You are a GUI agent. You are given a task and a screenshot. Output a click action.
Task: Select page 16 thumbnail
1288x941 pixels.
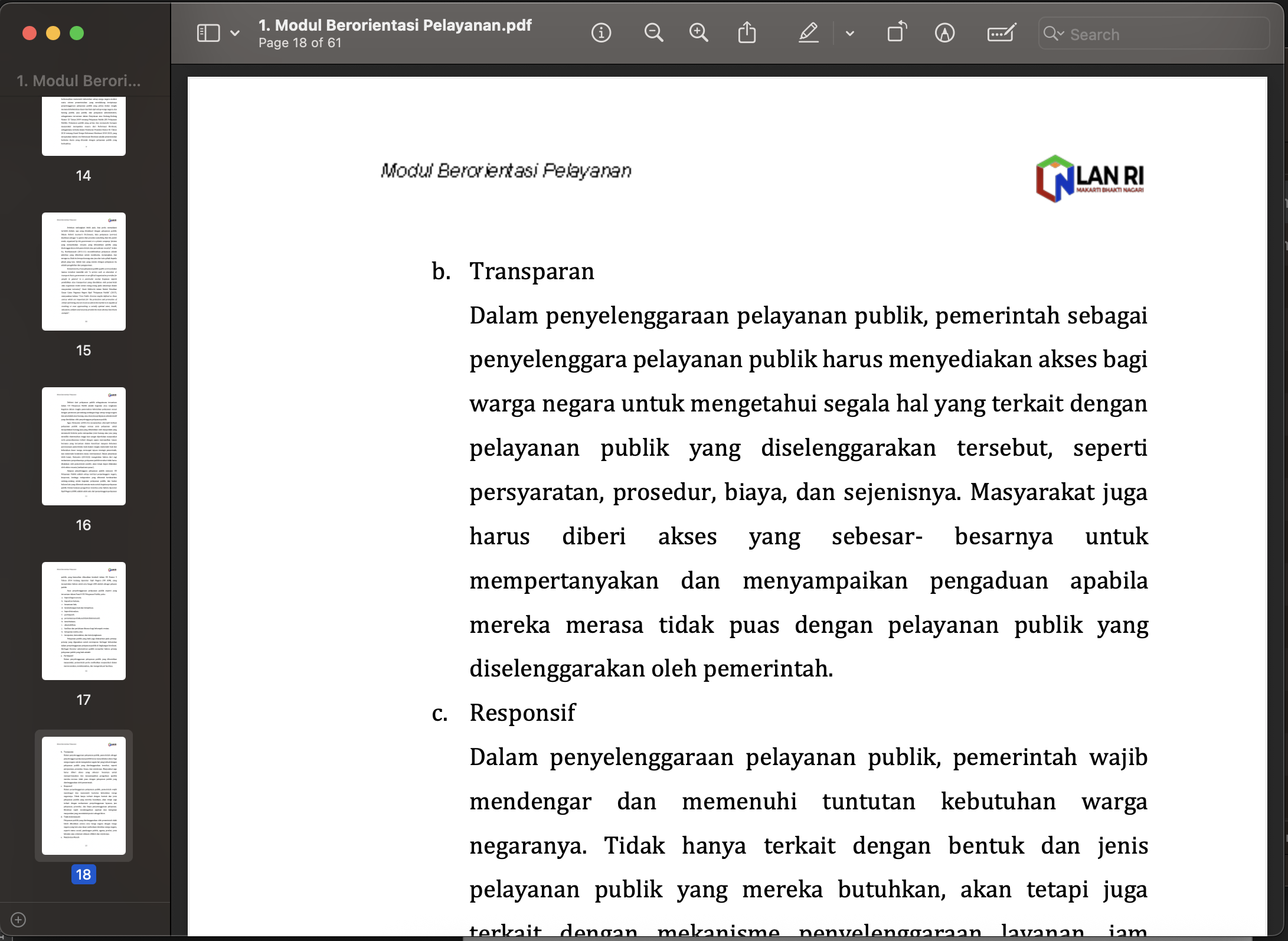pyautogui.click(x=84, y=446)
